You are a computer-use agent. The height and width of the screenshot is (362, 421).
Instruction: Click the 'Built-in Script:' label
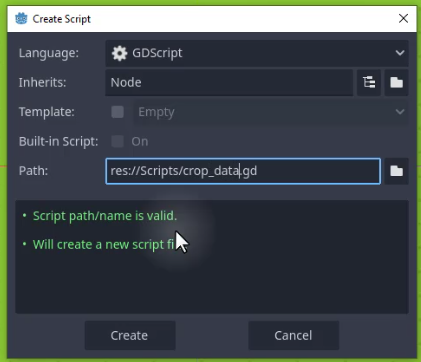[x=59, y=141]
